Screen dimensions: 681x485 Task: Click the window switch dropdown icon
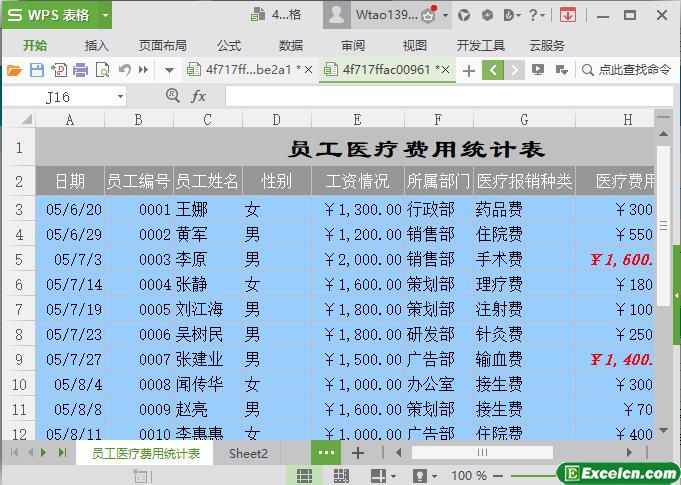pyautogui.click(x=562, y=70)
